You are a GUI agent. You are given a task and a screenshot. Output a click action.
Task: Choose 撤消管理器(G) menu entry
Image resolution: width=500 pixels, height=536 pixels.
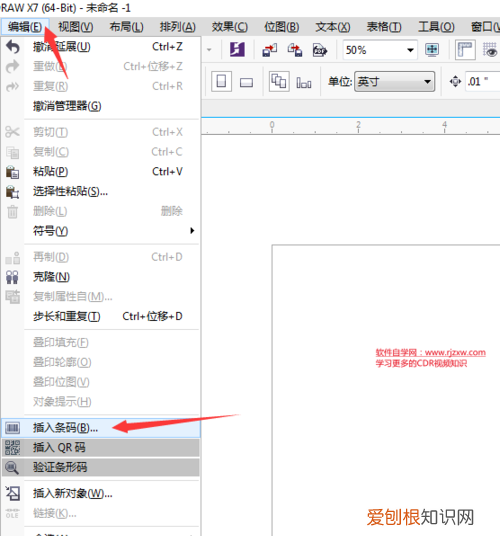coord(101,106)
